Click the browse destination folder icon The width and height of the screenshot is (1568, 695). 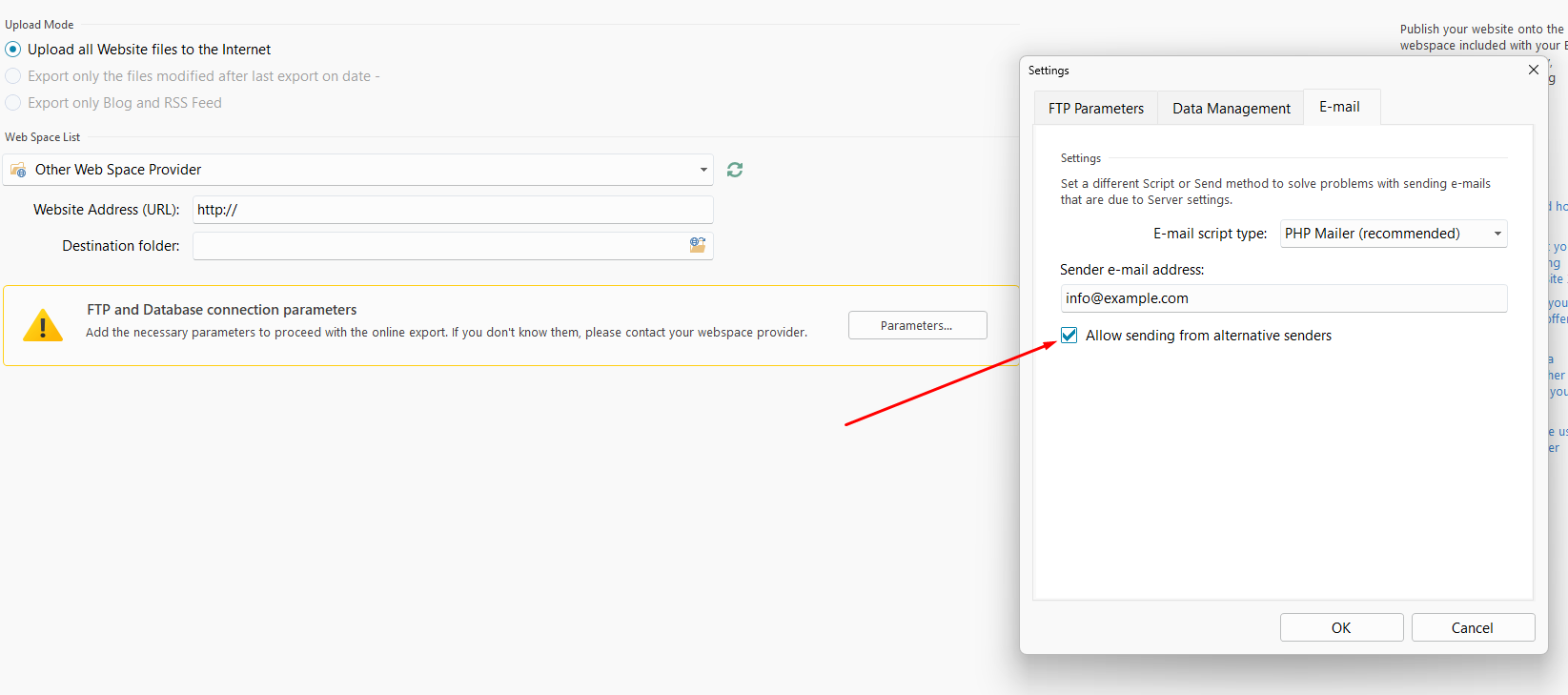coord(698,245)
